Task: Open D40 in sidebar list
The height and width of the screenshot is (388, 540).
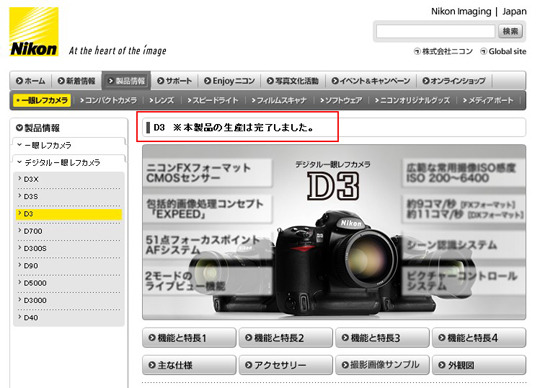Action: click(x=69, y=317)
